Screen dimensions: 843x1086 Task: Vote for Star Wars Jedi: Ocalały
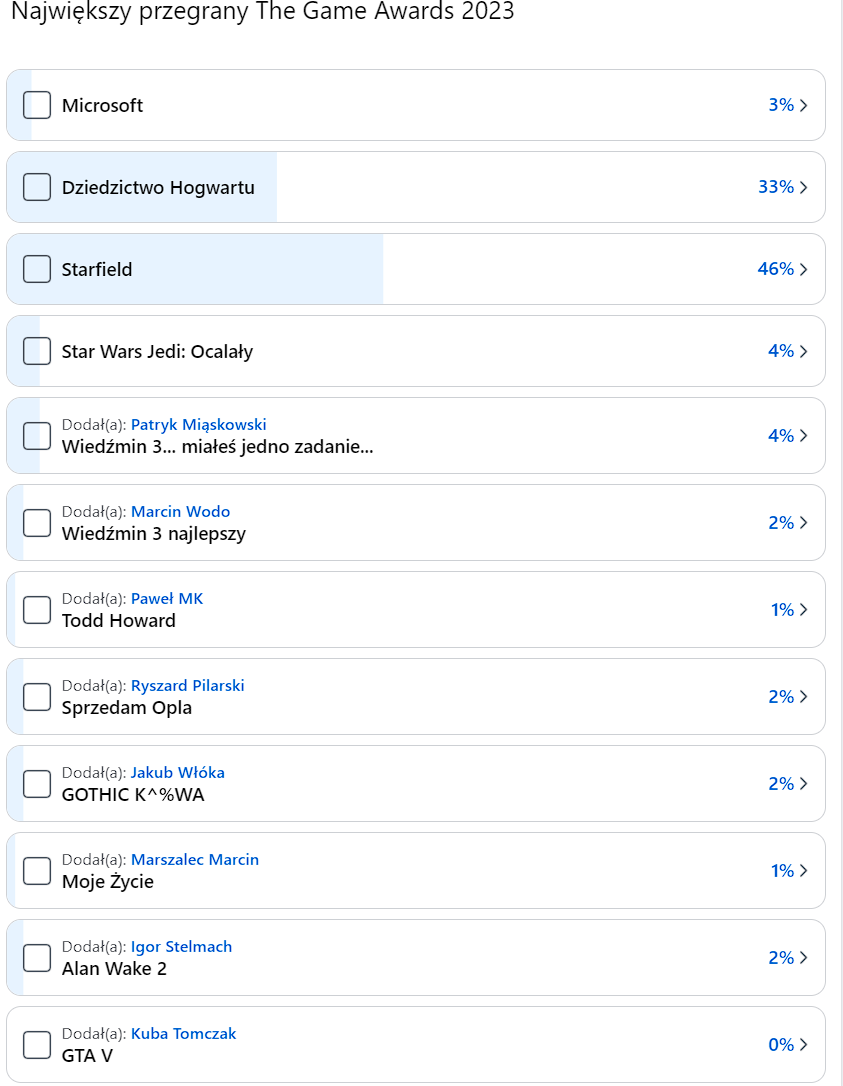pos(37,351)
